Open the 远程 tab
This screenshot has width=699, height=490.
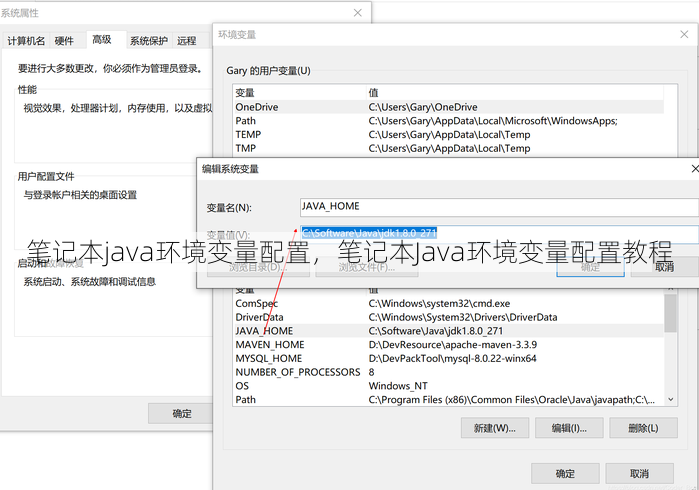(186, 41)
